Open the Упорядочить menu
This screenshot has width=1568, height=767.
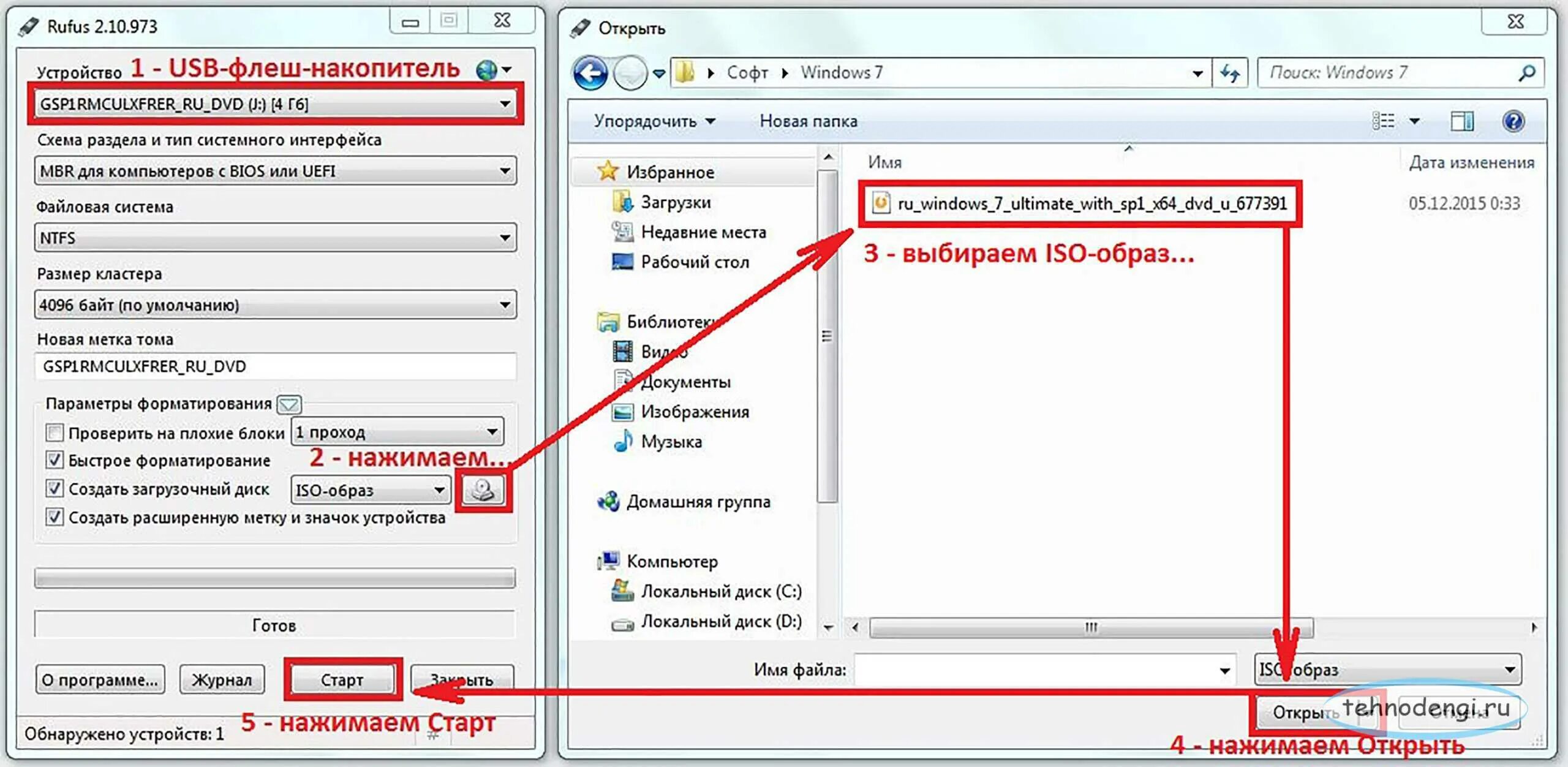pyautogui.click(x=654, y=121)
